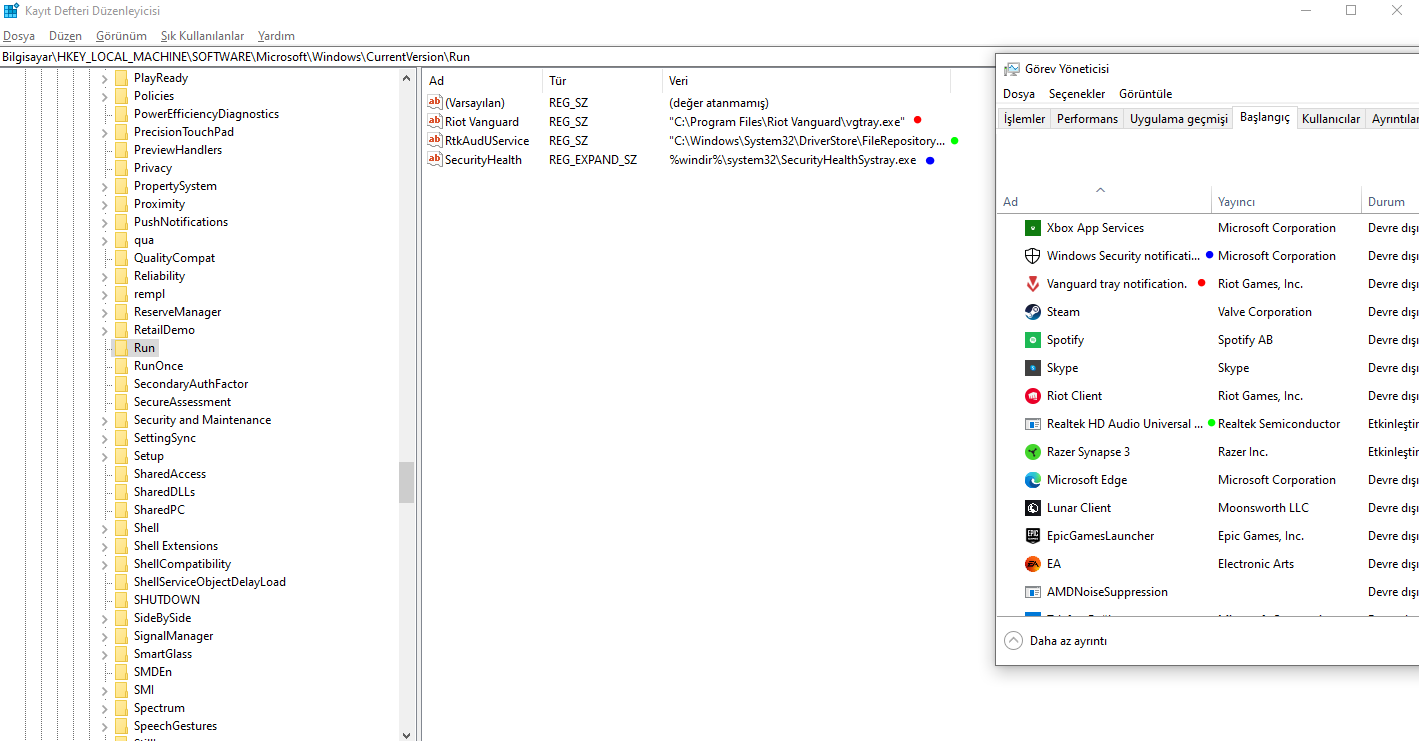Expand the Reliability registry key
Screen dimensions: 1419x741
(x=104, y=276)
